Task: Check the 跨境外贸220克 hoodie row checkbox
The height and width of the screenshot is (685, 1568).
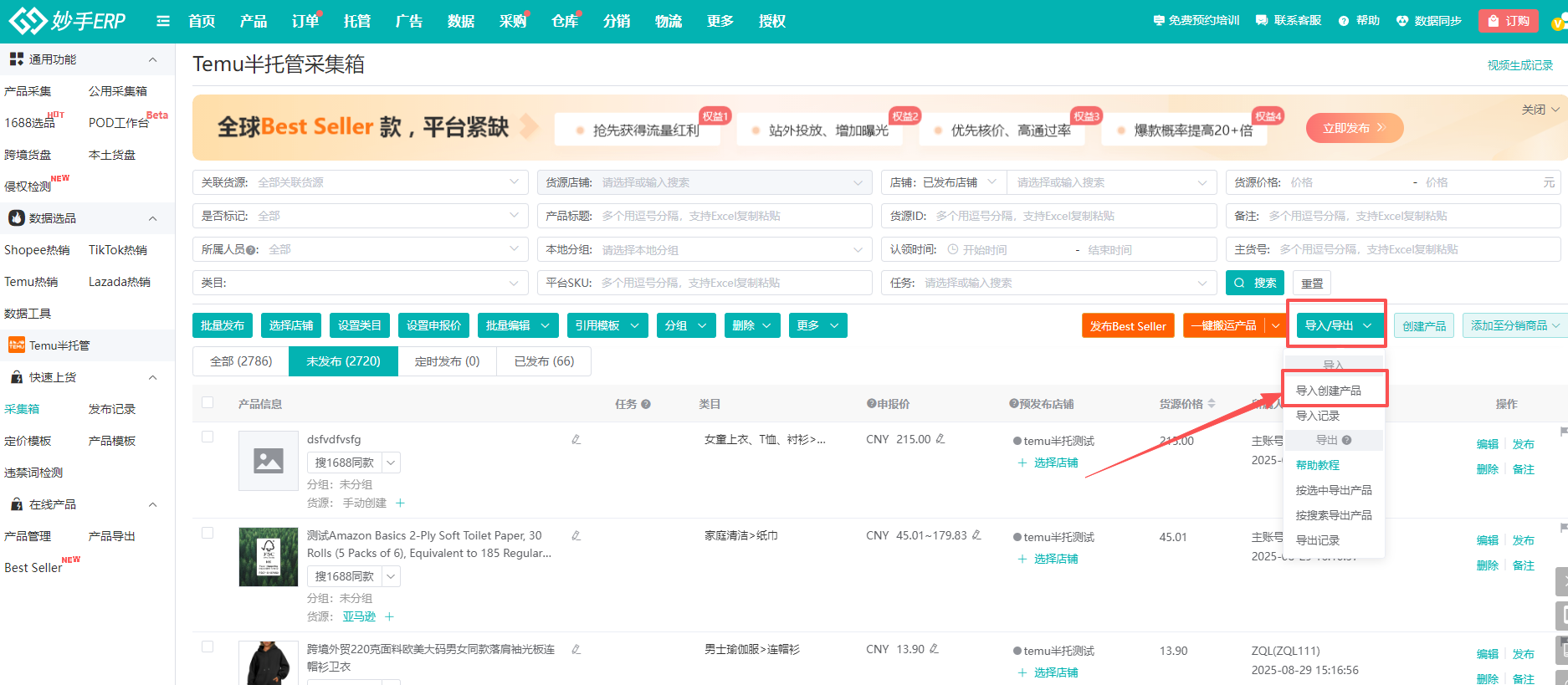Action: click(x=208, y=647)
